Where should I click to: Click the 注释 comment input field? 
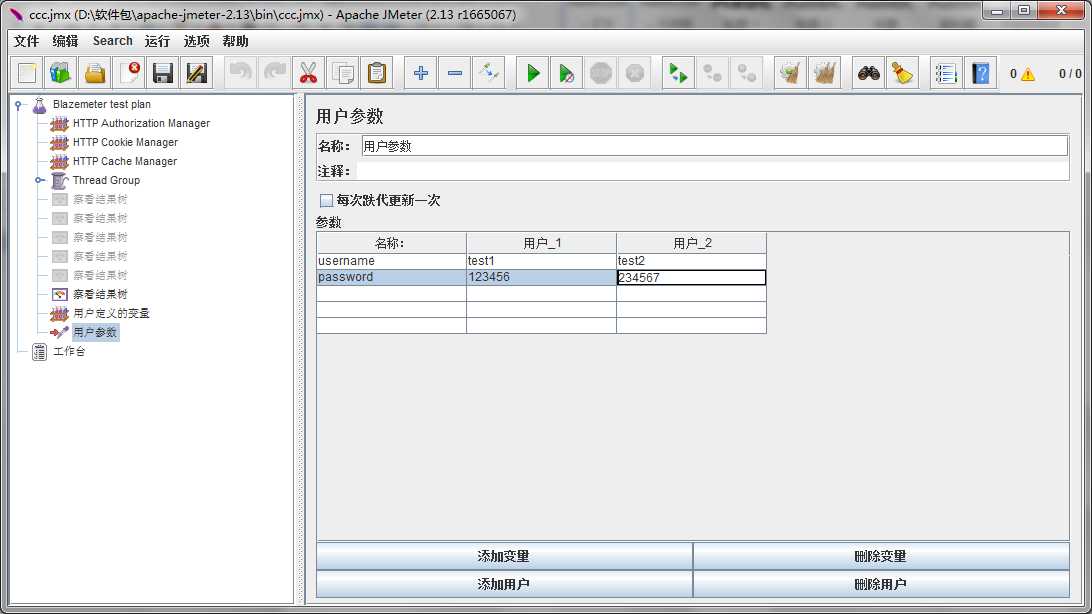click(x=712, y=171)
